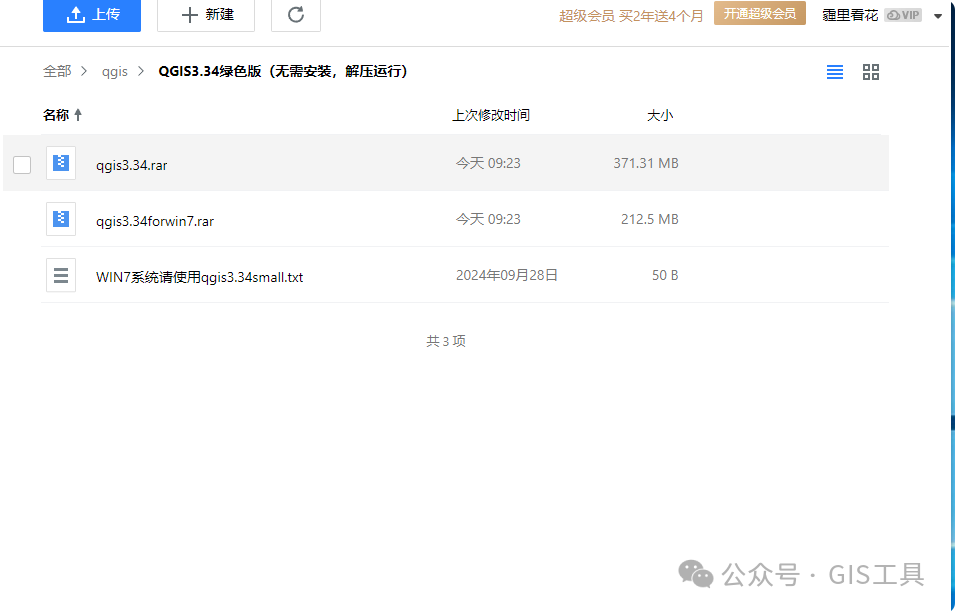Open file qgis3.34forwin7.rar
Screen dimensions: 955x613
[x=155, y=221]
